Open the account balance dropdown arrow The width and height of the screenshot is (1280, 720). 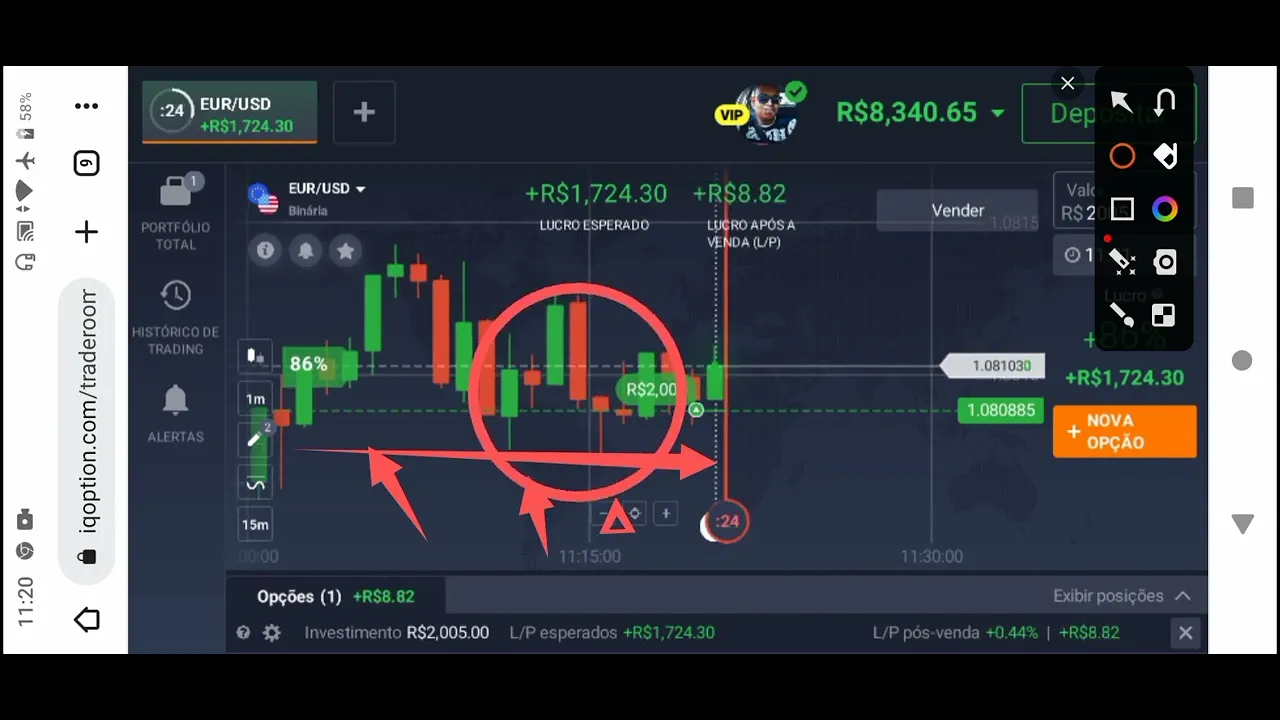point(997,113)
